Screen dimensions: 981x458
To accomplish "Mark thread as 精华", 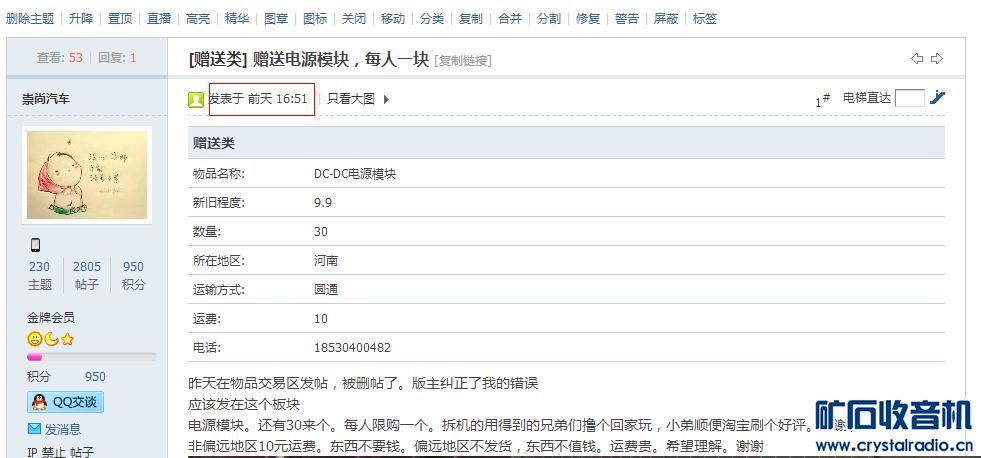I will 237,19.
